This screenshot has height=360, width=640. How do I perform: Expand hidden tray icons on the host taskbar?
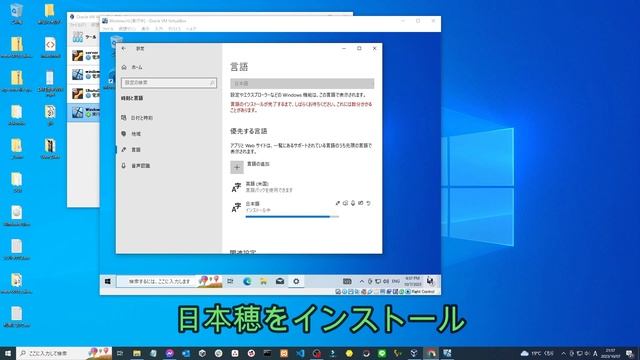tap(563, 353)
